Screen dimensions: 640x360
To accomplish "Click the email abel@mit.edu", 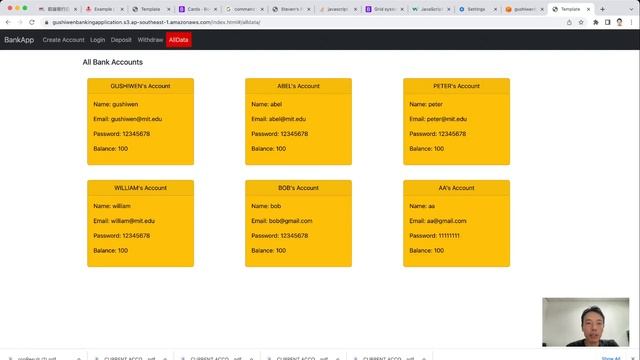I will coord(287,119).
